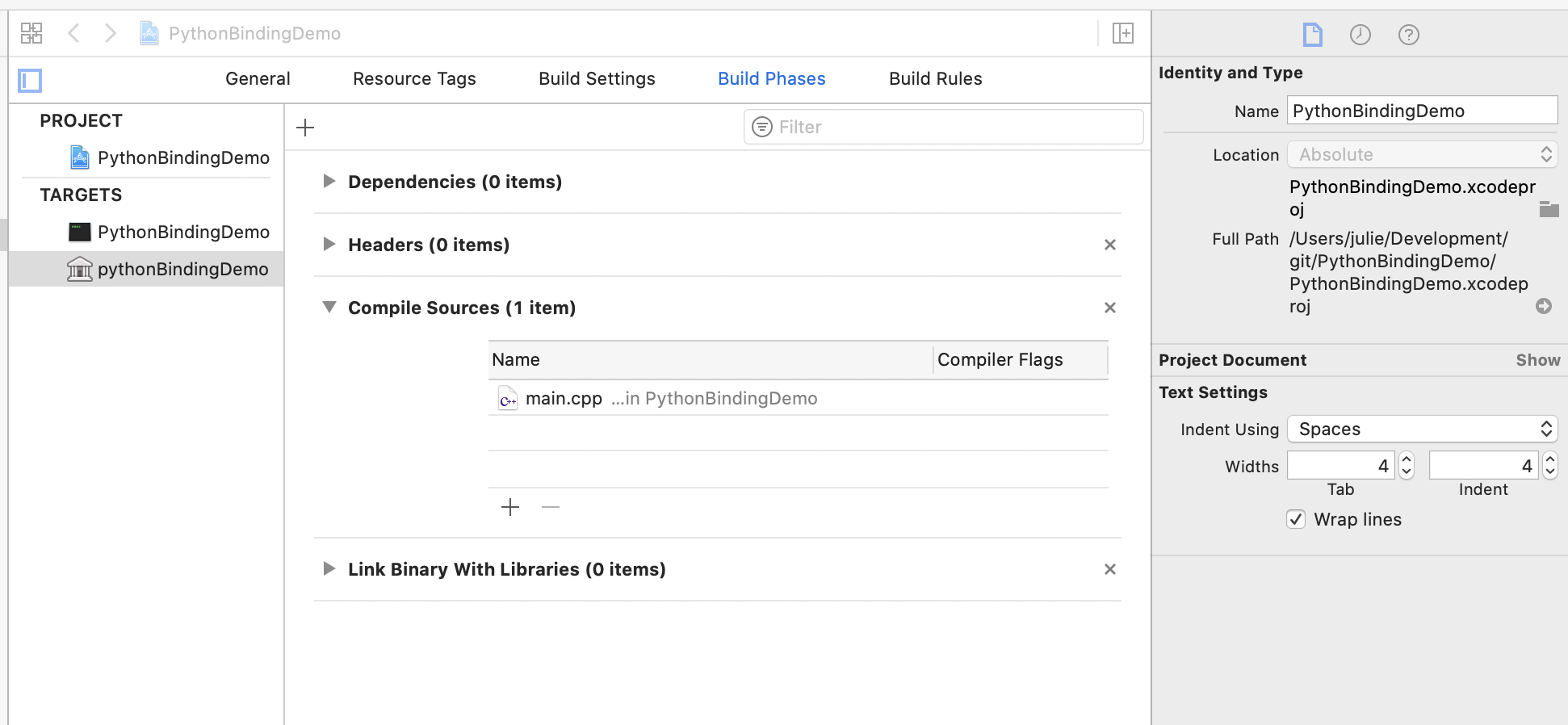Choose the project folder location icon
This screenshot has width=1568, height=725.
tap(1549, 209)
